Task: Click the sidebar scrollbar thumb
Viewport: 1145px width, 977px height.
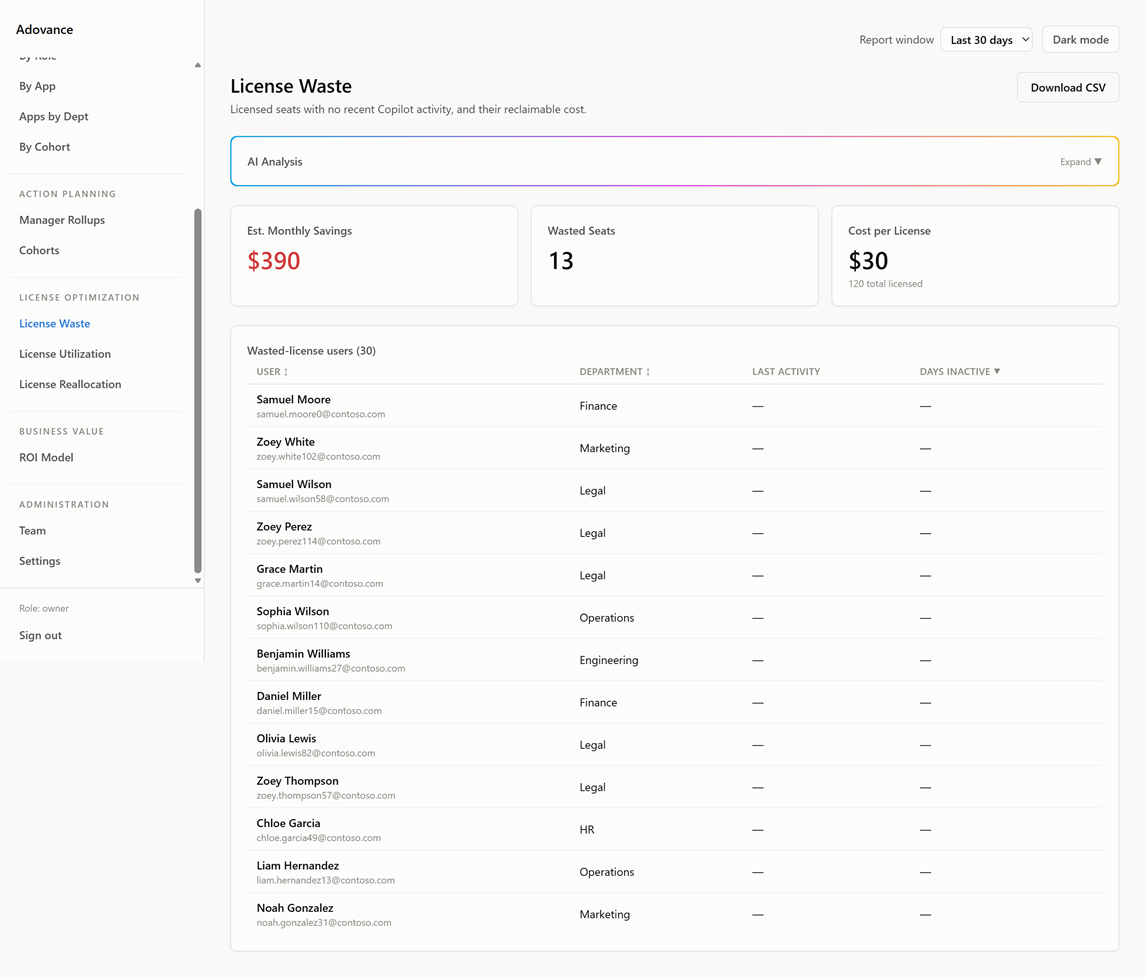Action: [197, 391]
